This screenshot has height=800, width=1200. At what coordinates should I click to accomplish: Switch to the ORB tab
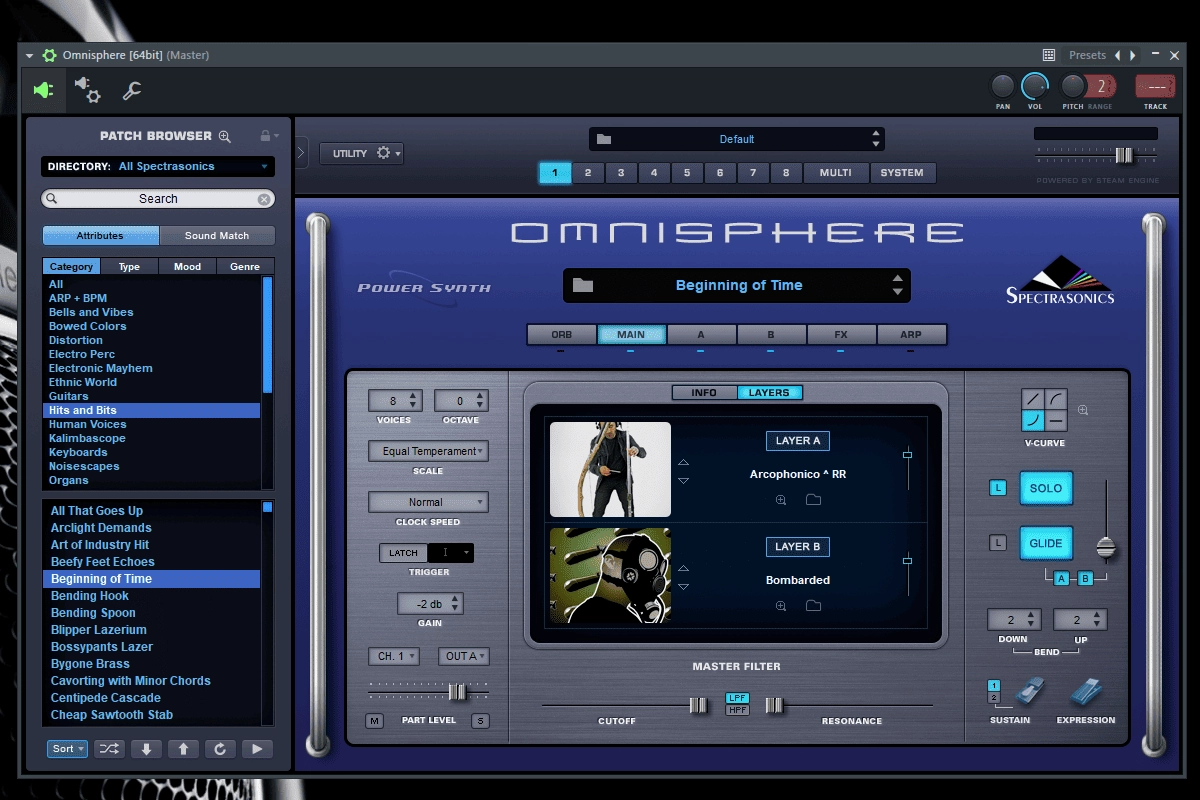pyautogui.click(x=562, y=335)
